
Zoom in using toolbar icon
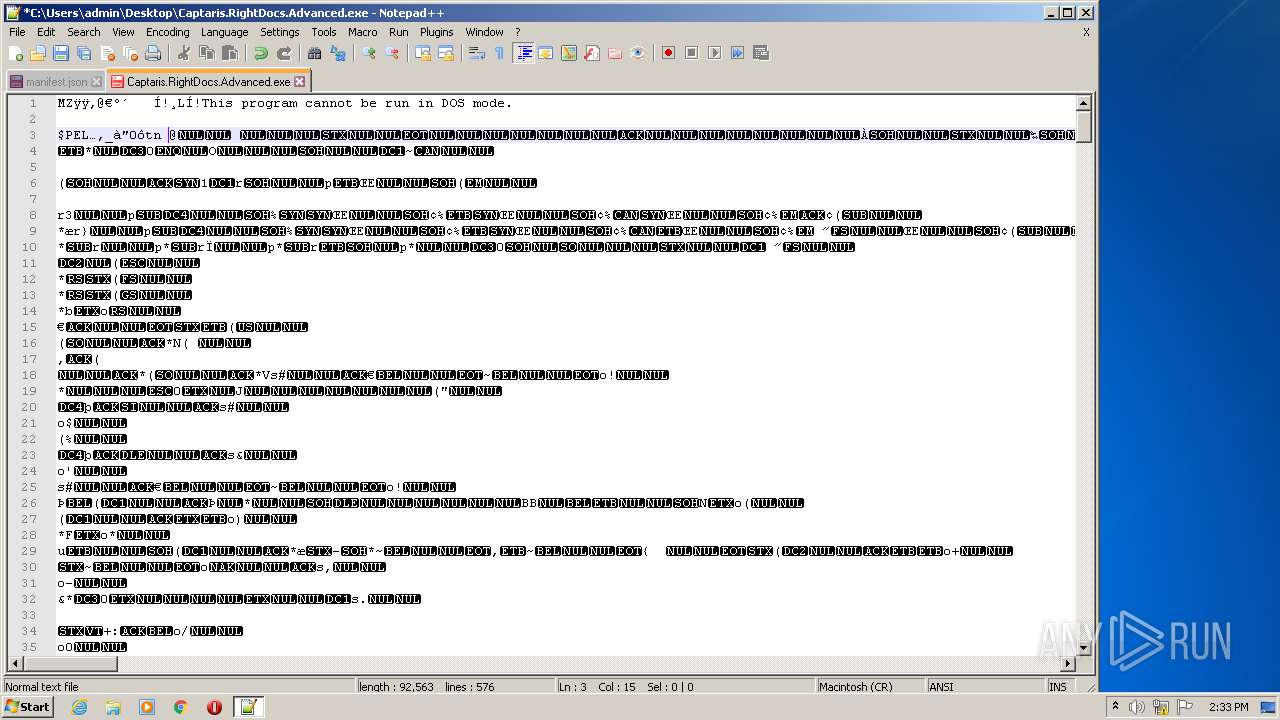point(368,53)
